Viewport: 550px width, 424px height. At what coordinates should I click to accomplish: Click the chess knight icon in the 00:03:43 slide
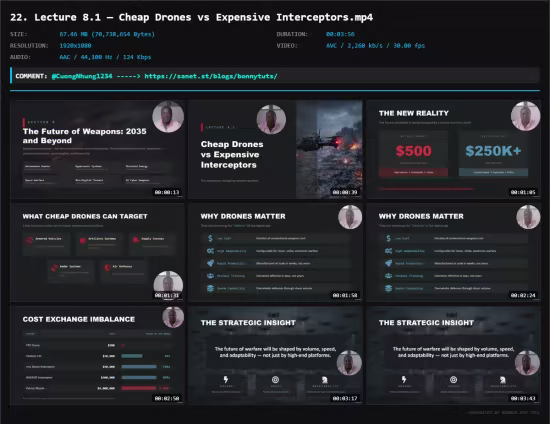point(503,379)
